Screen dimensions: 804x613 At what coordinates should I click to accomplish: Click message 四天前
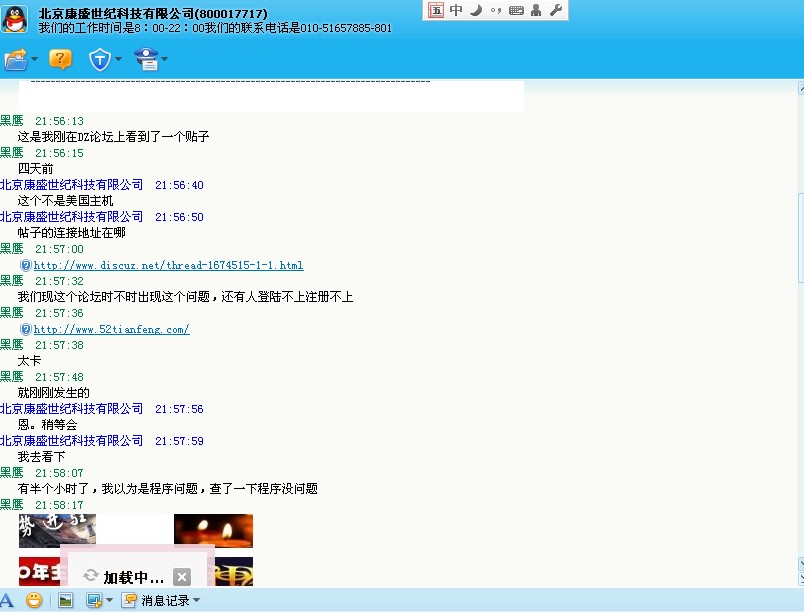35,169
